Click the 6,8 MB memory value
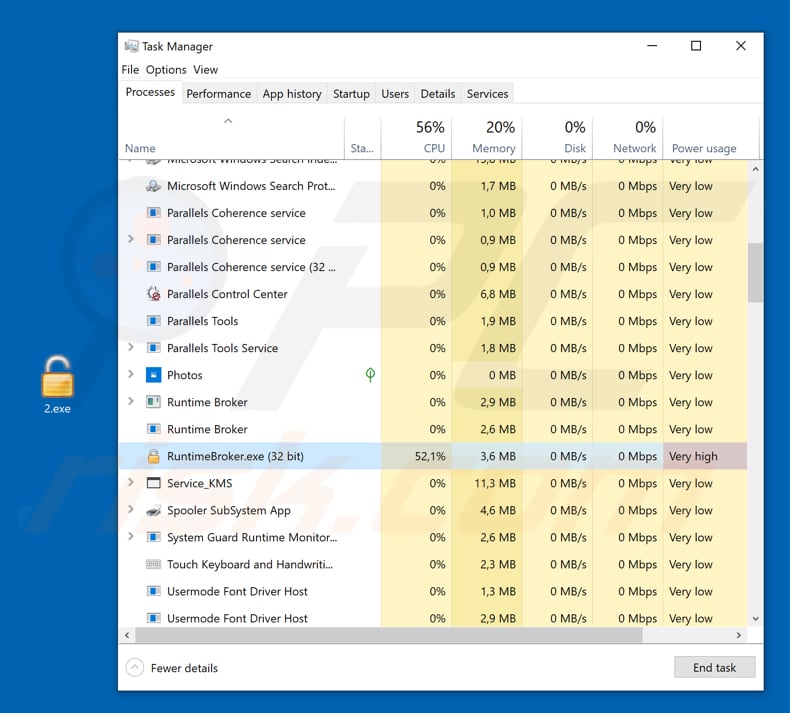 pyautogui.click(x=498, y=294)
